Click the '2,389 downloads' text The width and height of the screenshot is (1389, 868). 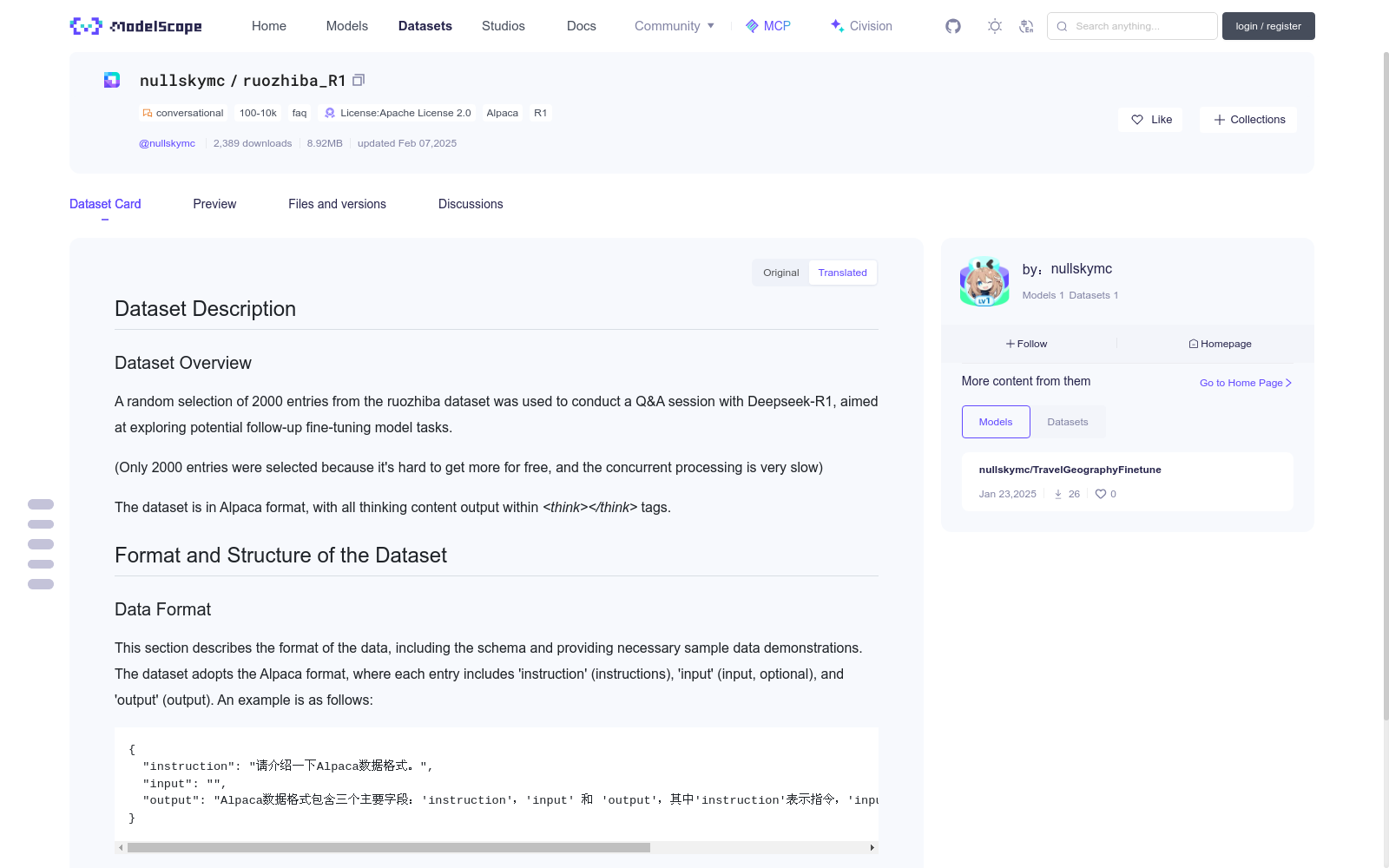pos(253,143)
